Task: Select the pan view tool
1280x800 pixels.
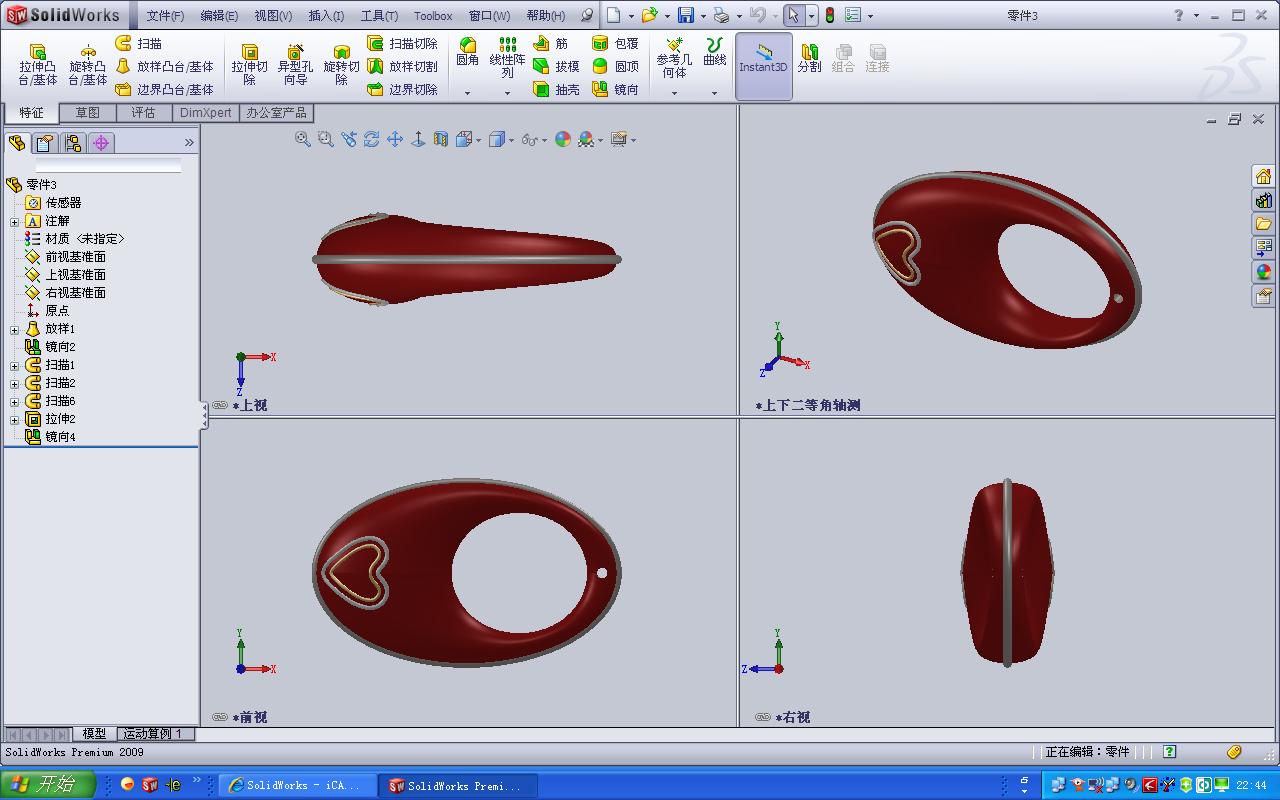Action: pos(395,139)
